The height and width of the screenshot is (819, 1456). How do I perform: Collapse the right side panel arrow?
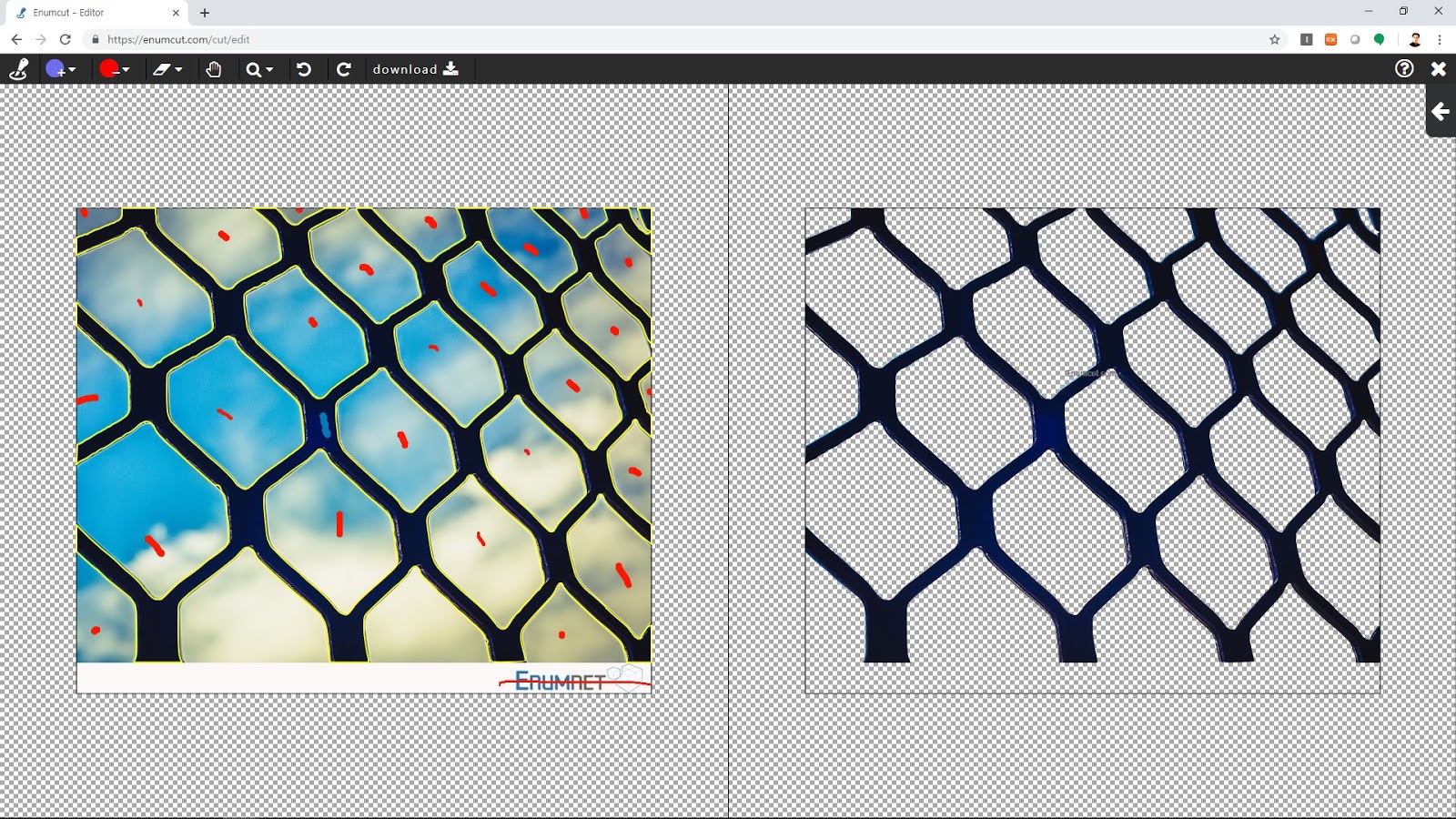[x=1440, y=113]
